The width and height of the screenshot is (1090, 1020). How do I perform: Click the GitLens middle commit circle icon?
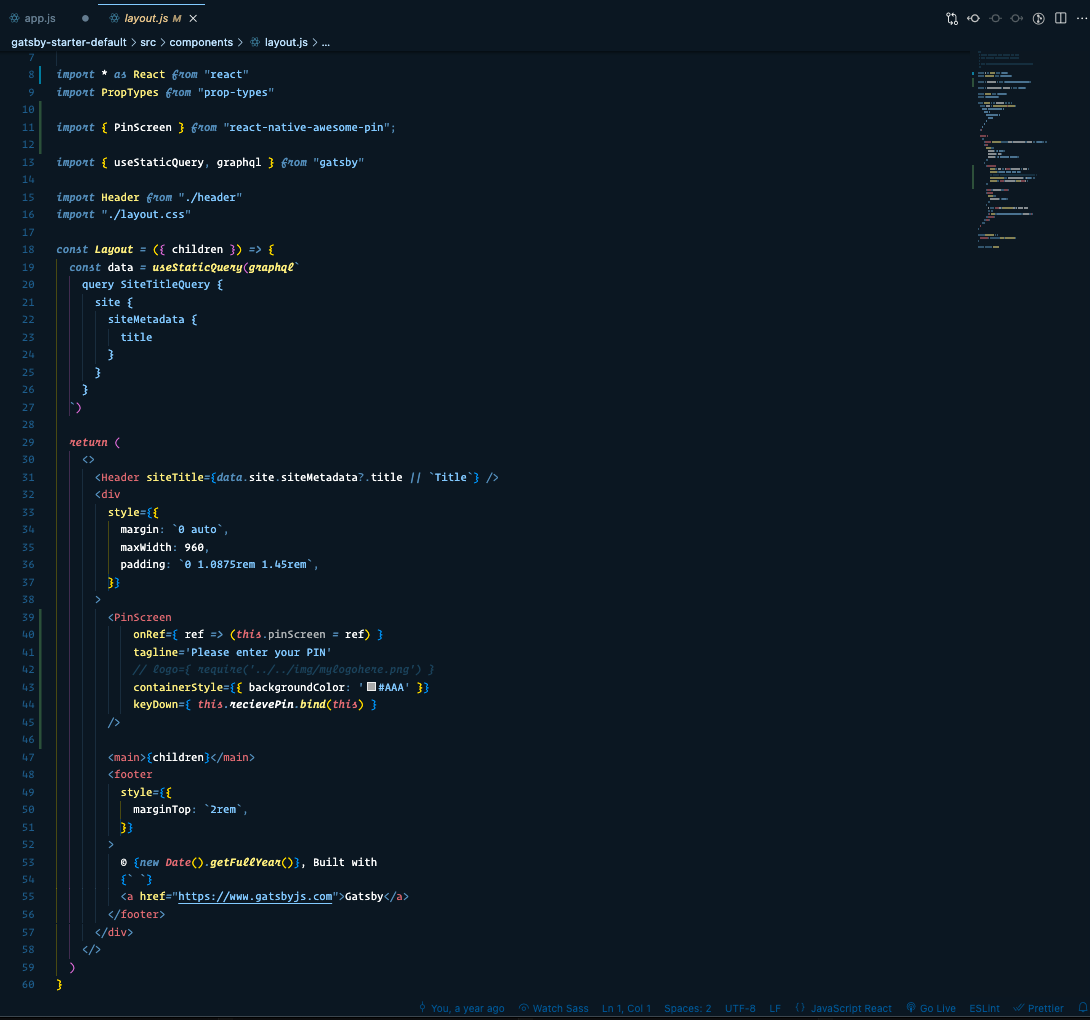995,19
